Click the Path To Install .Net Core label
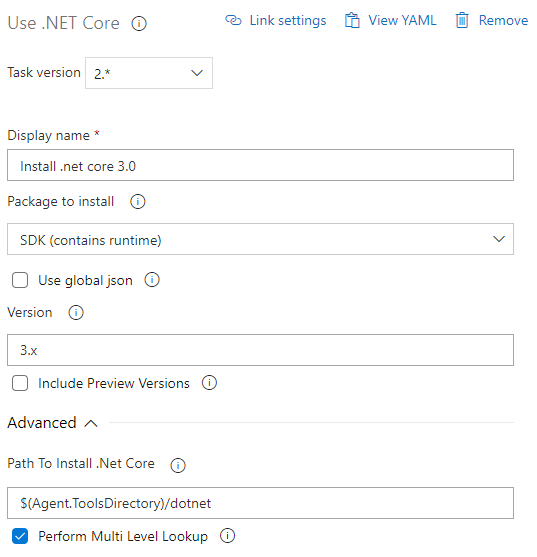 pyautogui.click(x=81, y=463)
